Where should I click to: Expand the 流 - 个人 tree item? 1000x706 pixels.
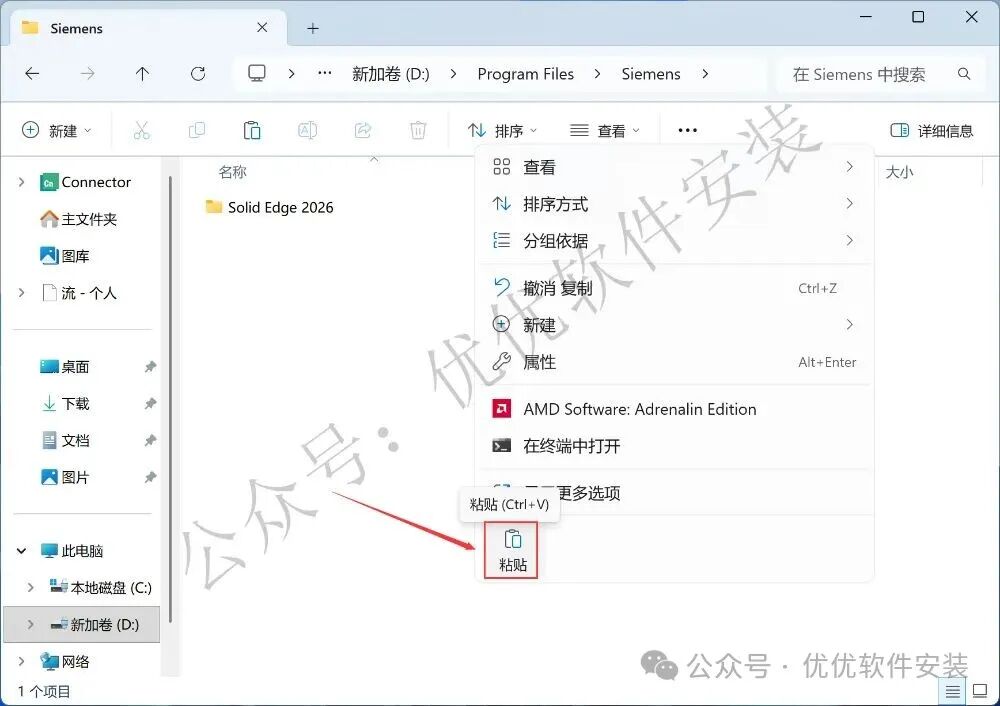pyautogui.click(x=21, y=293)
